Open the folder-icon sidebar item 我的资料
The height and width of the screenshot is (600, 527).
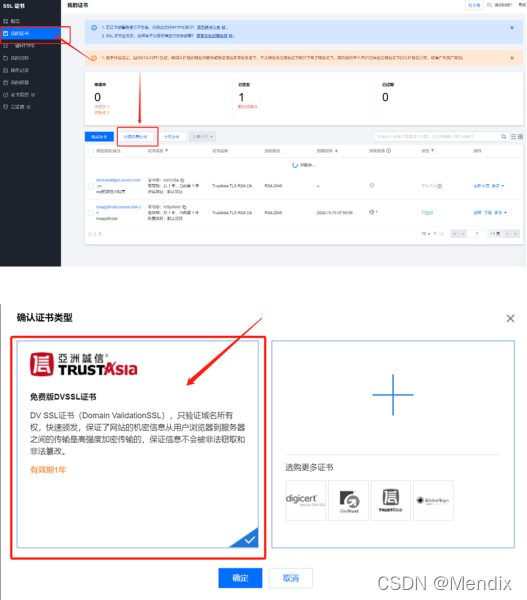point(20,58)
